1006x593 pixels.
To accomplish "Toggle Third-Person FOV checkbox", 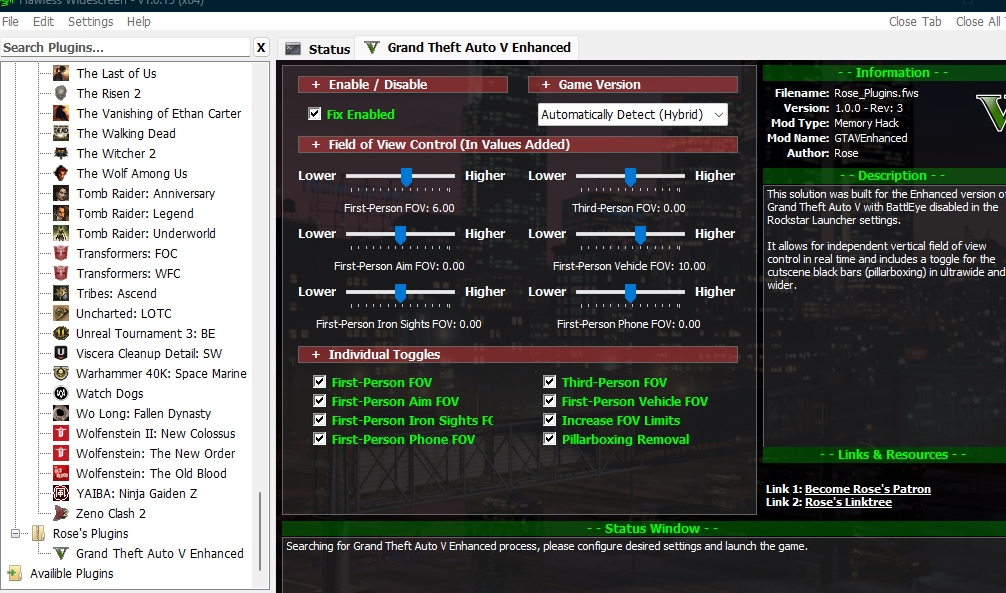I will pyautogui.click(x=549, y=381).
